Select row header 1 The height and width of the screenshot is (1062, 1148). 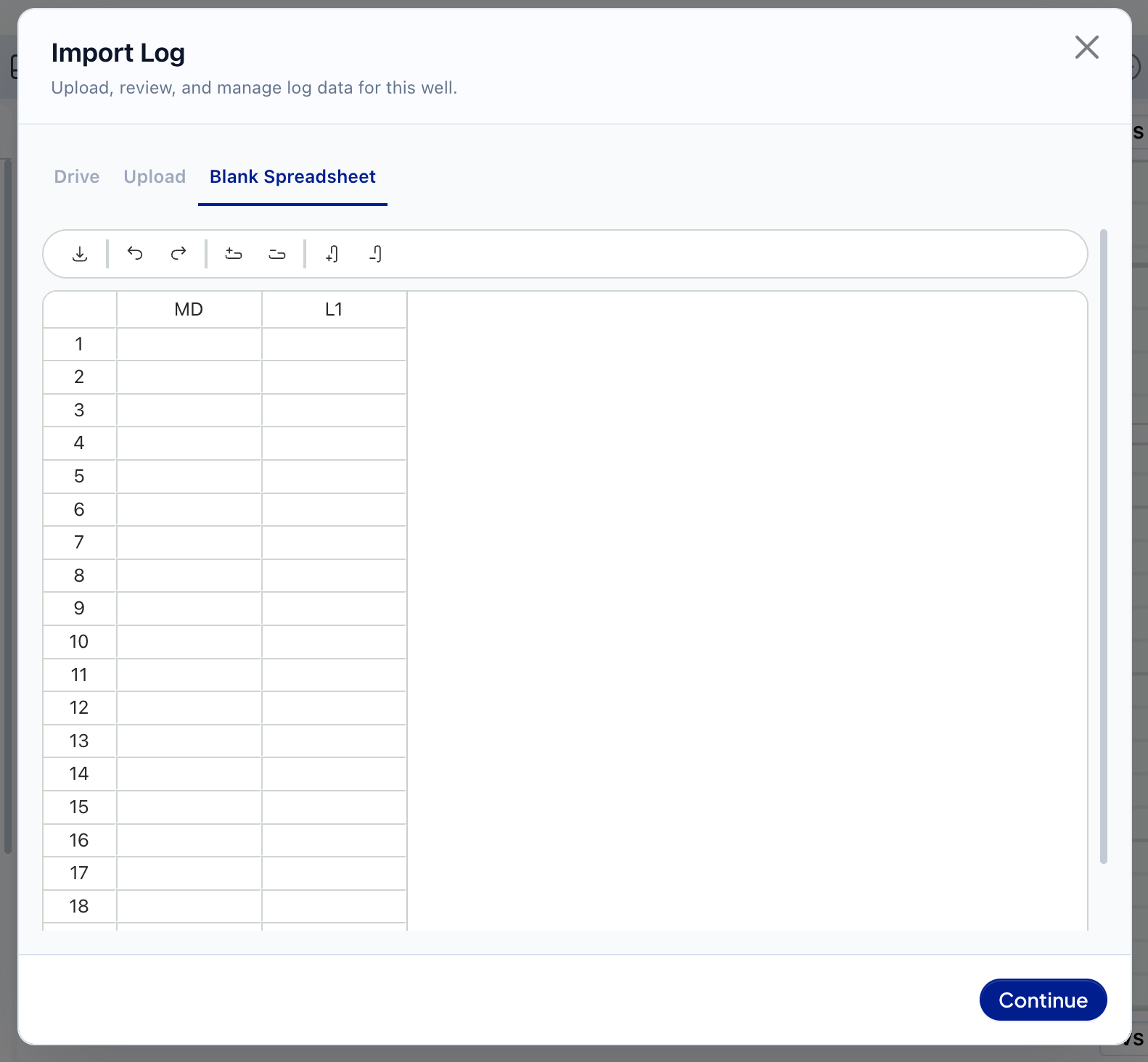pos(80,345)
